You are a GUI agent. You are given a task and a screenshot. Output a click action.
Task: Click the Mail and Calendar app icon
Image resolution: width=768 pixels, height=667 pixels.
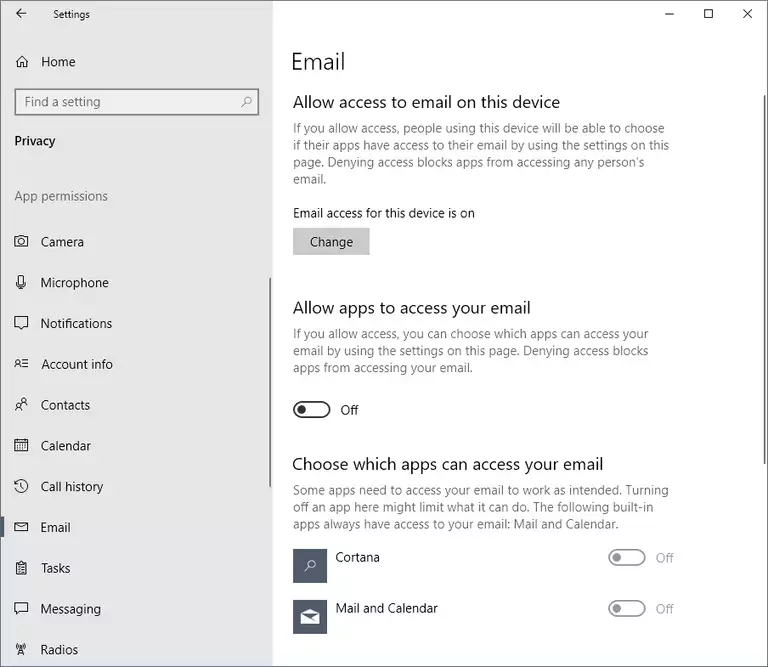click(310, 616)
